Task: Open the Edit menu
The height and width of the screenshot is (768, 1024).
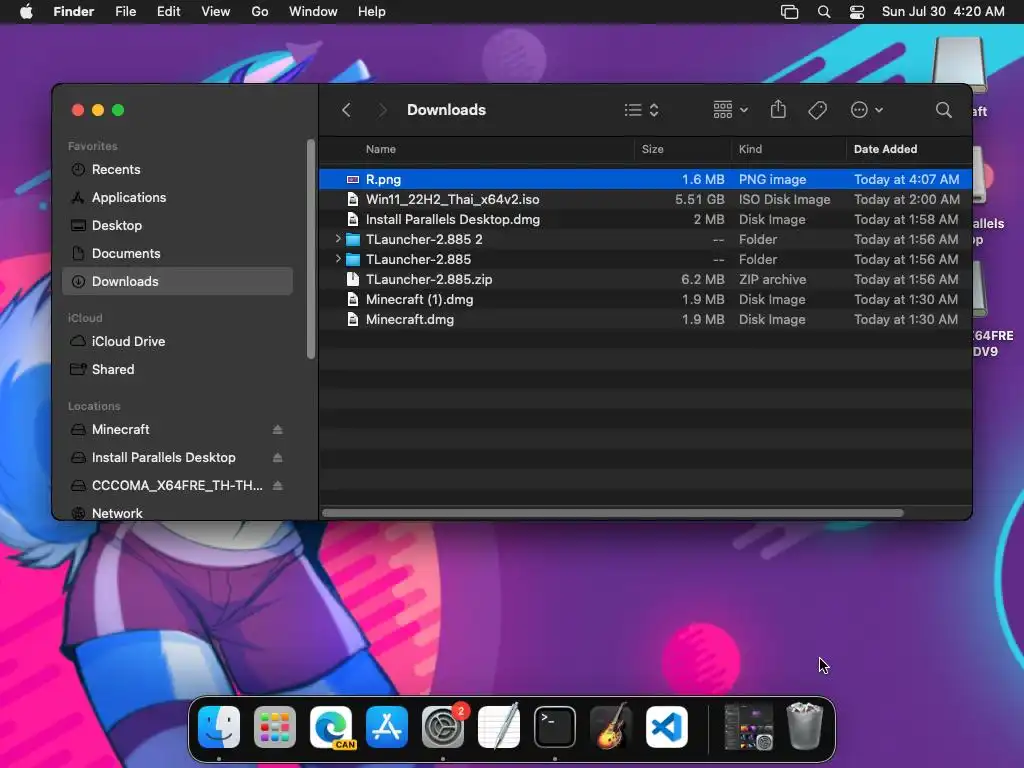Action: click(168, 12)
